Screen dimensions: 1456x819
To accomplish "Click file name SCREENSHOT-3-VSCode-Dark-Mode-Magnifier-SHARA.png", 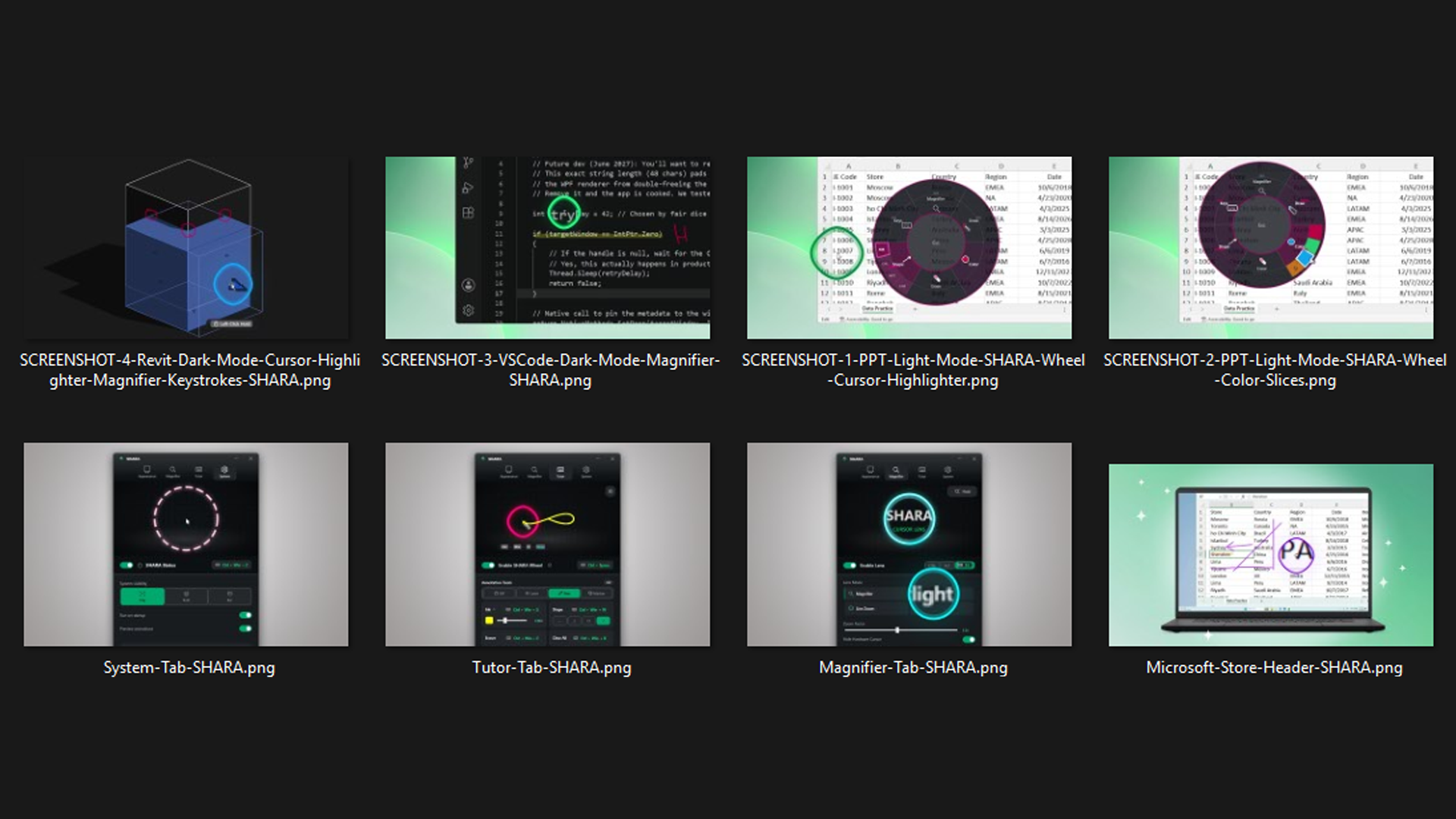I will (551, 370).
